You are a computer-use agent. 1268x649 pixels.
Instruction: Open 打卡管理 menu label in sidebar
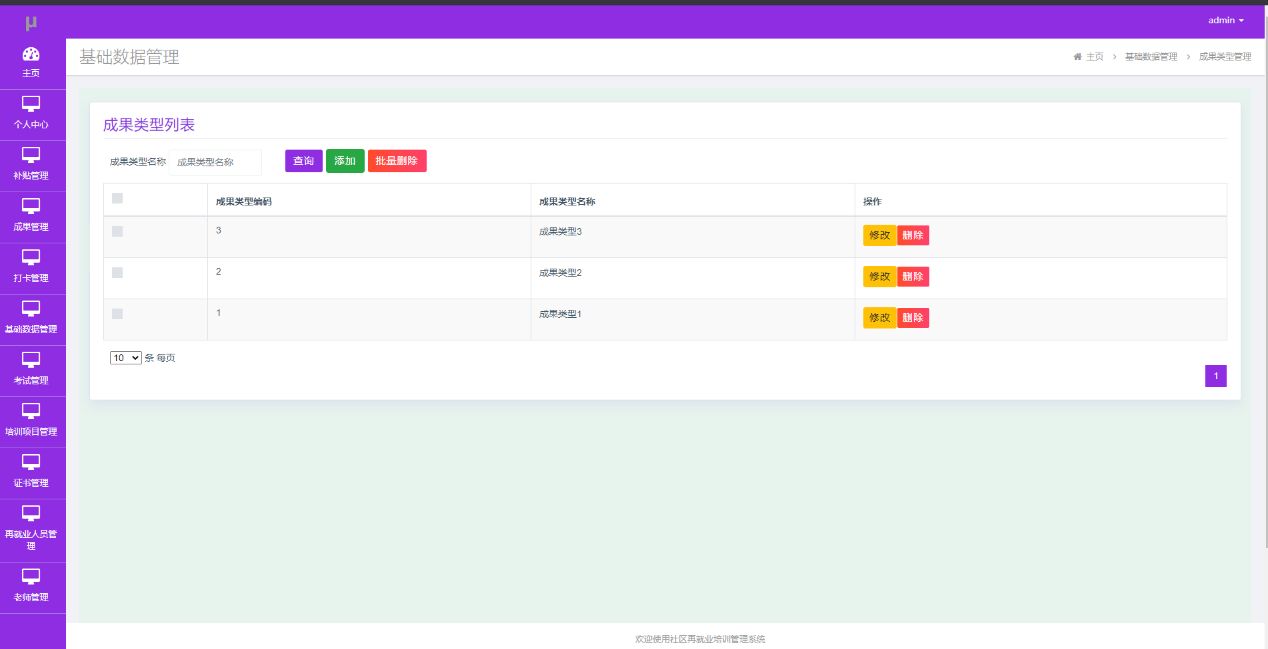pos(31,278)
